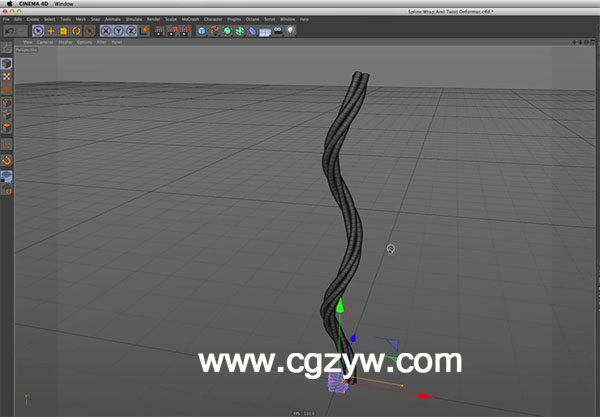
Task: Switch to Edges mode
Action: (x=7, y=114)
